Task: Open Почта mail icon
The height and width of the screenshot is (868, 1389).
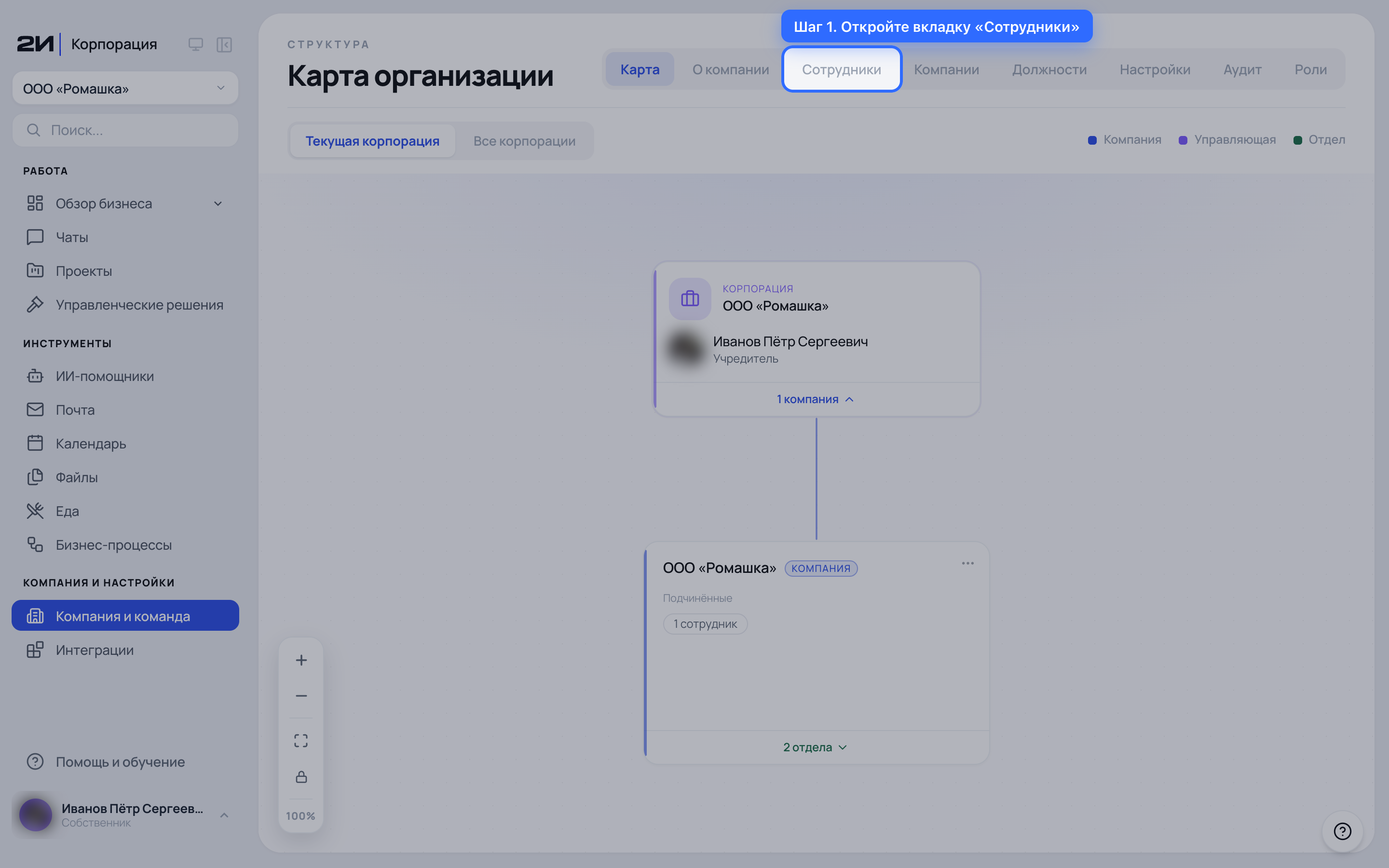Action: pos(35,409)
